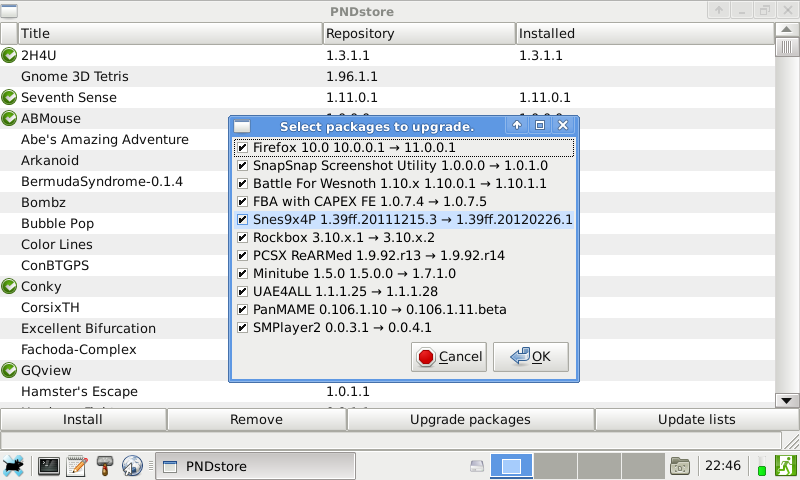This screenshot has height=480, width=800.
Task: Deselect the SMPlayer2 upgrade checkbox
Action: (242, 328)
